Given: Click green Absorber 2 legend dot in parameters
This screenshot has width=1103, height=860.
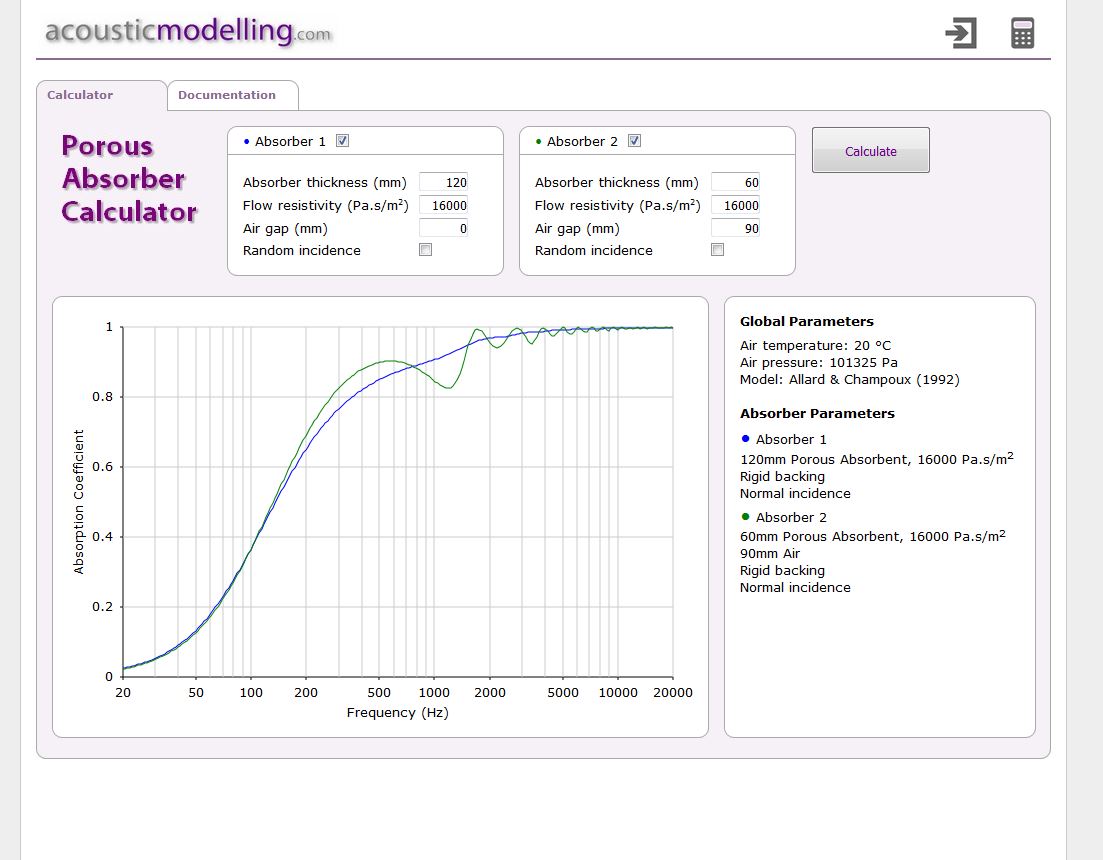Looking at the screenshot, I should [746, 517].
